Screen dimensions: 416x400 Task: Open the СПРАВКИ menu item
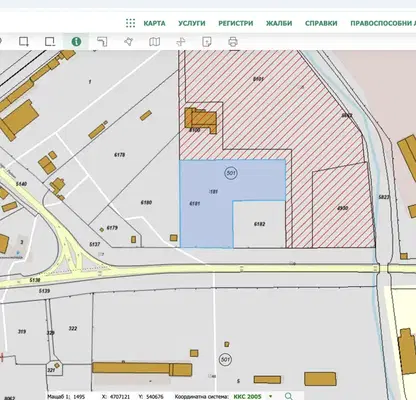click(x=321, y=23)
